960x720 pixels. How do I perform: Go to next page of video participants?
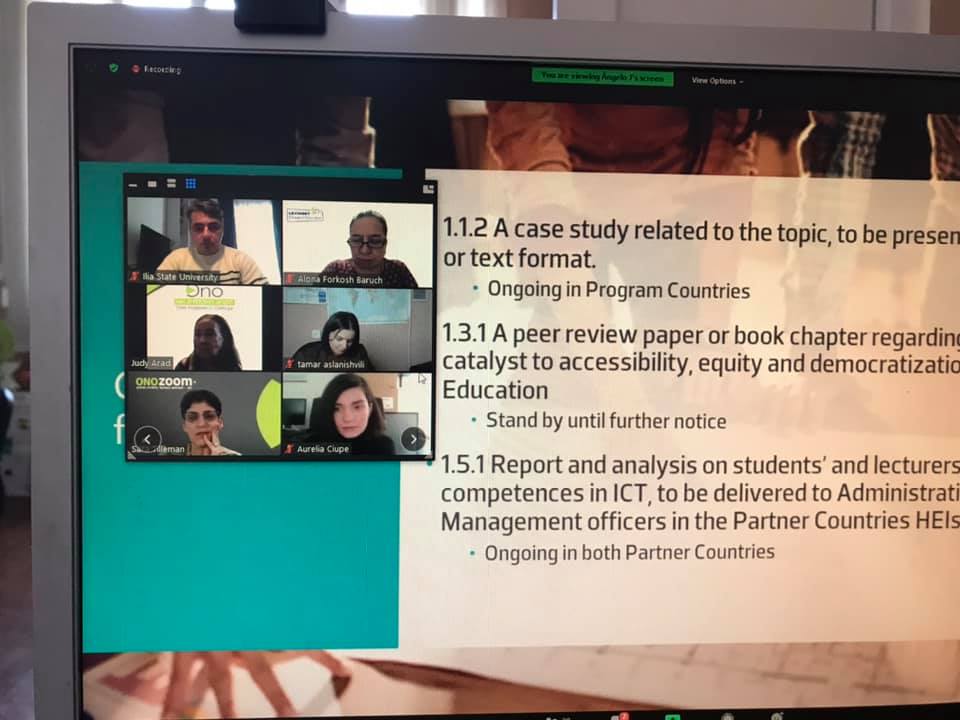[413, 439]
